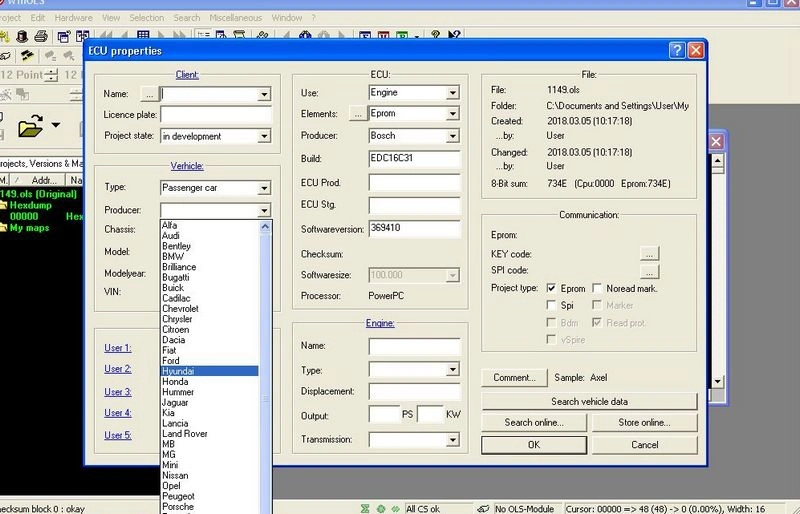Open the Selection menu

(147, 18)
